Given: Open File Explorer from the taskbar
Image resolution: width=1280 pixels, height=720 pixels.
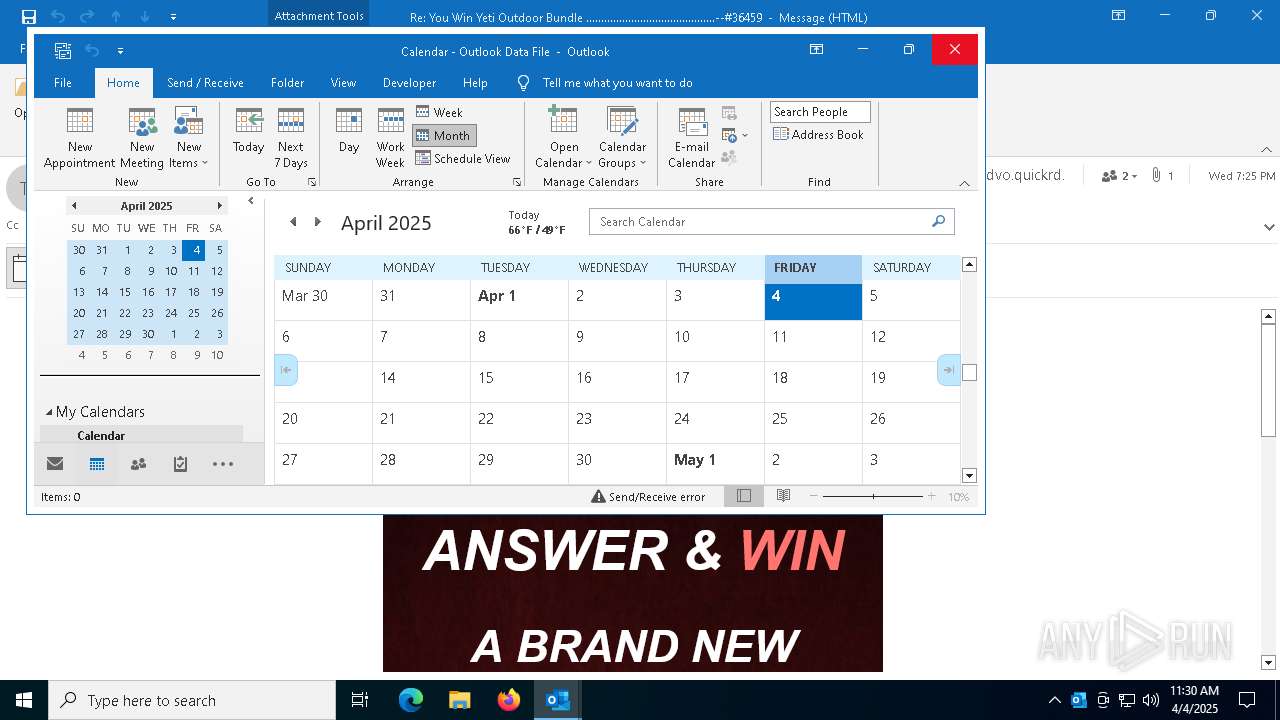Looking at the screenshot, I should (460, 700).
